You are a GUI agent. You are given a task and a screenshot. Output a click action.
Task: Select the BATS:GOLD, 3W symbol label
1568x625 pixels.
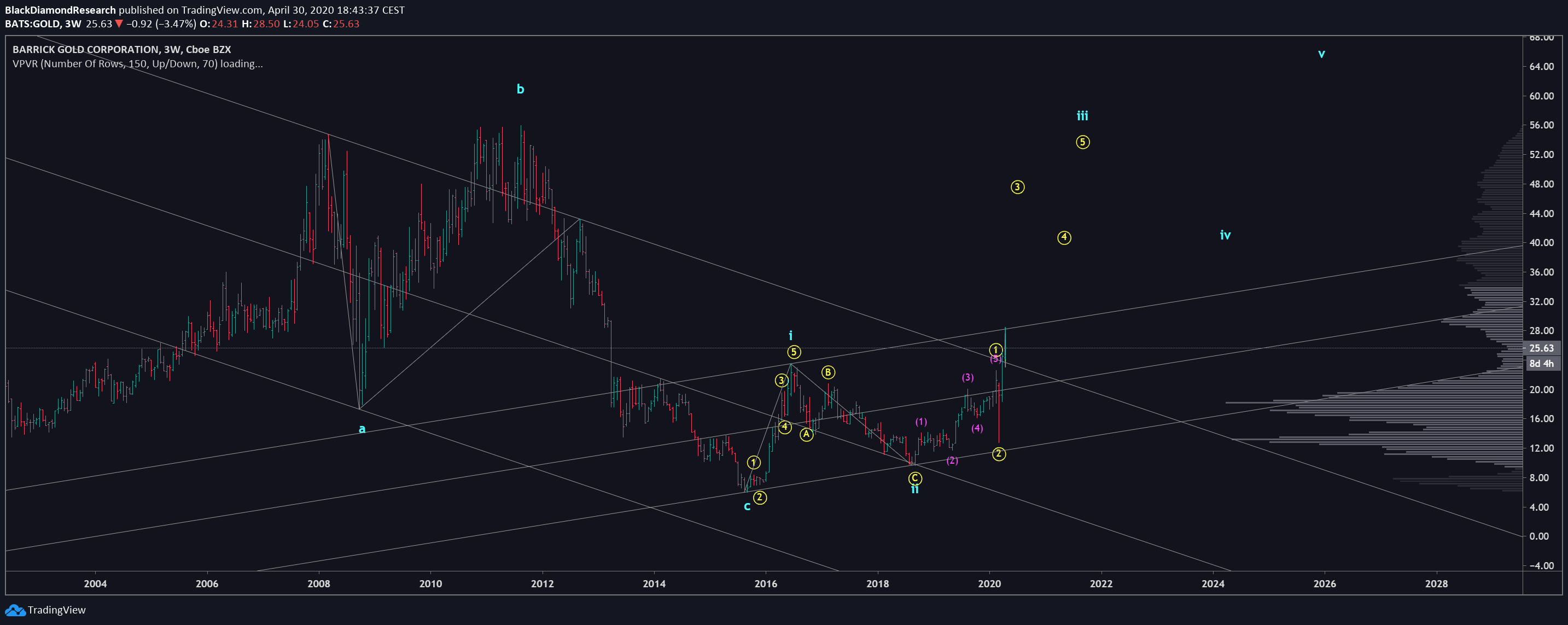(43, 24)
